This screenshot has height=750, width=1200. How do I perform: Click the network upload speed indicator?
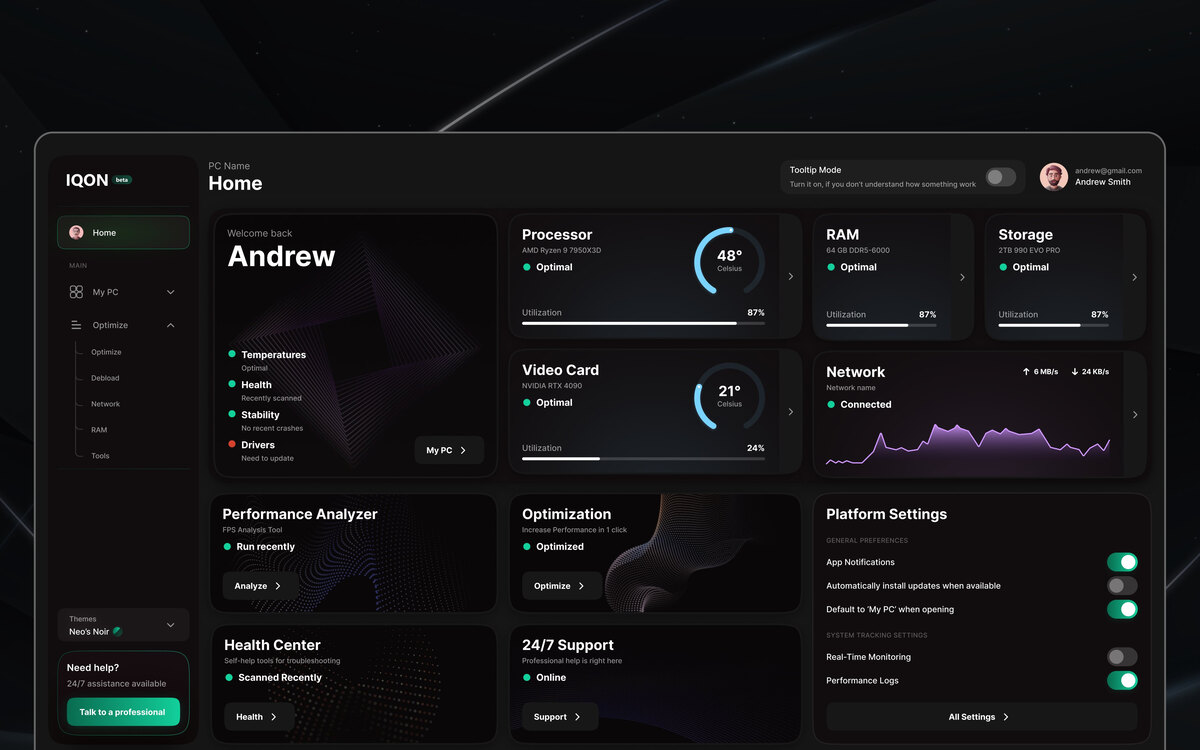pyautogui.click(x=1040, y=371)
